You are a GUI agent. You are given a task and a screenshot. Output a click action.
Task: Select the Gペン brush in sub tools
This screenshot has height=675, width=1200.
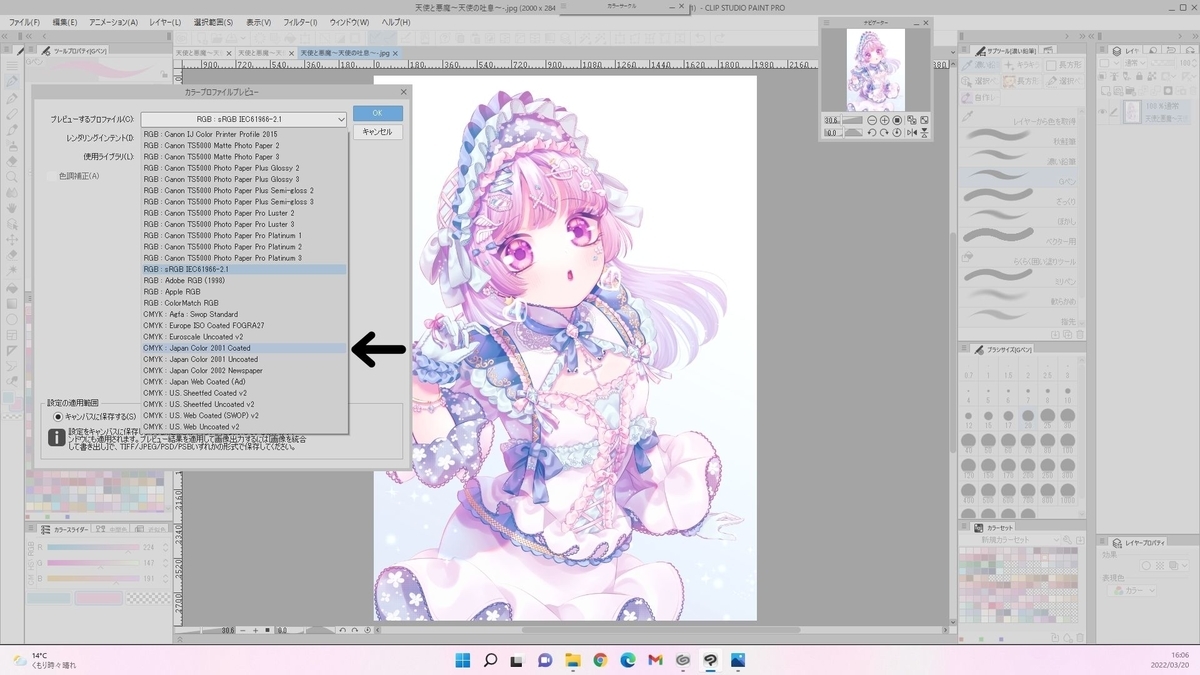1020,176
